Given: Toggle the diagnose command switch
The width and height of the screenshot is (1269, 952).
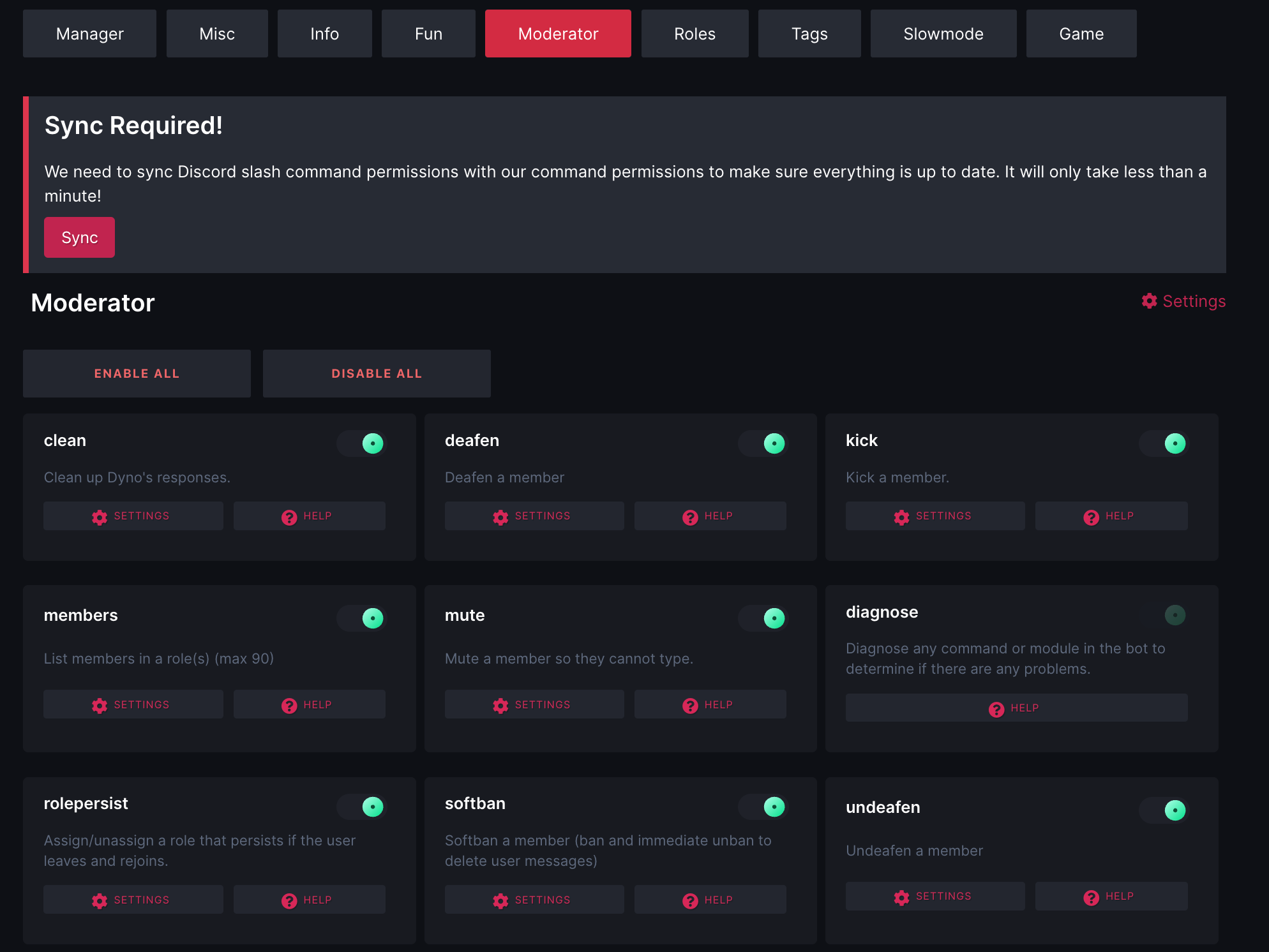Looking at the screenshot, I should tap(1164, 615).
